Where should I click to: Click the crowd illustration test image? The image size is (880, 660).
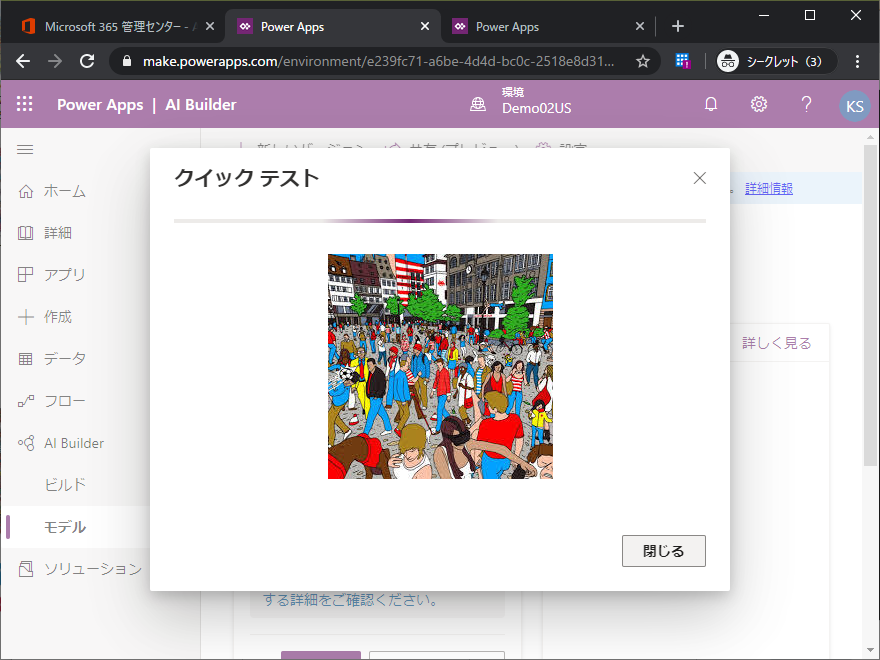[440, 366]
